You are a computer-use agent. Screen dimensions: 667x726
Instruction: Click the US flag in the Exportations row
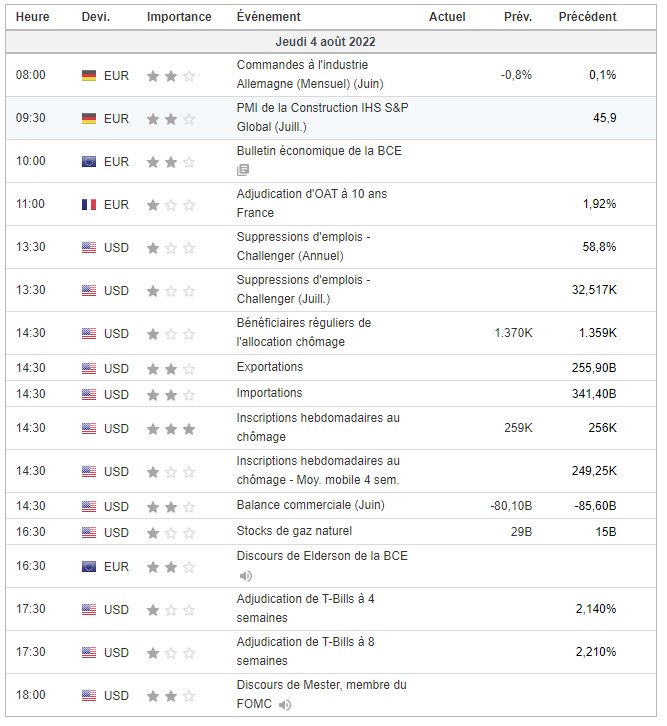[x=89, y=368]
